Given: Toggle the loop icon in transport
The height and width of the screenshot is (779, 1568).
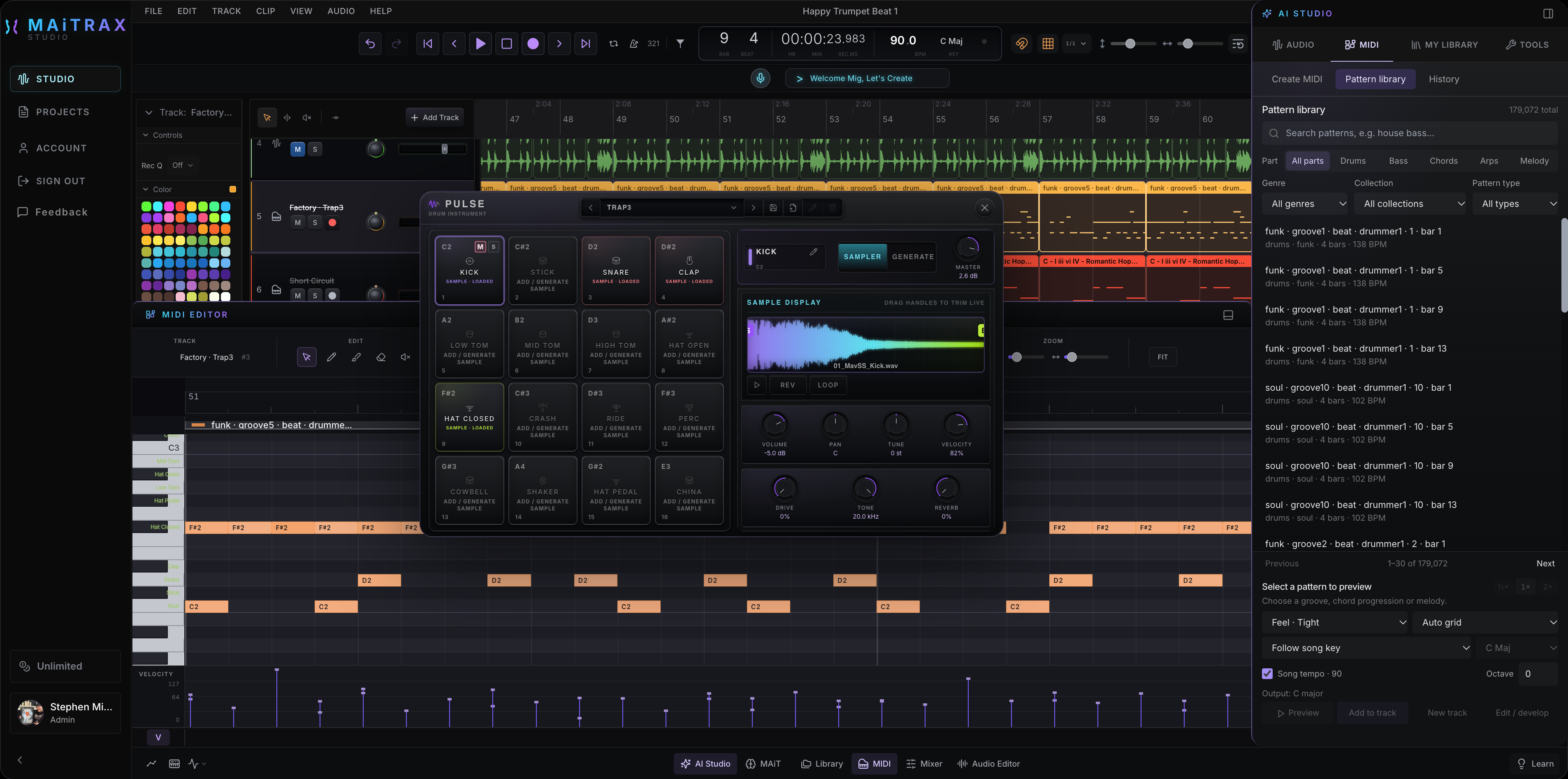Looking at the screenshot, I should point(614,43).
